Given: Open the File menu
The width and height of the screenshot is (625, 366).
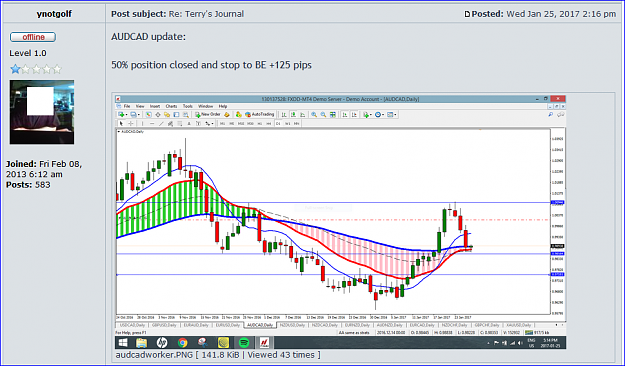Looking at the screenshot, I should click(127, 106).
